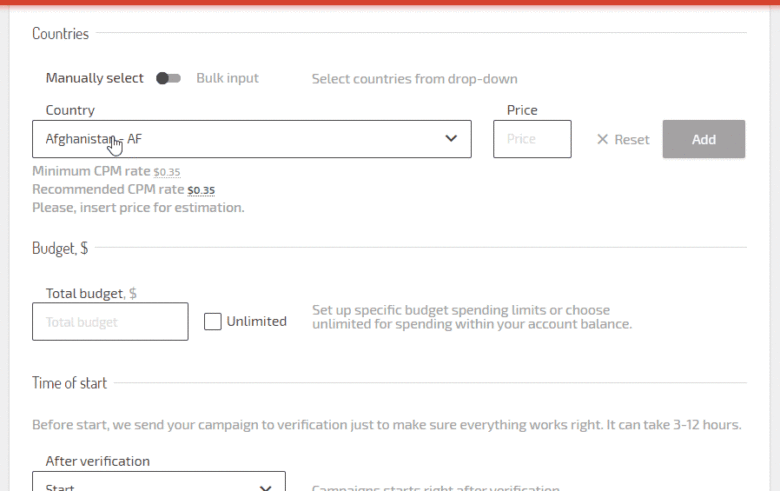Click into the Total budget field
The width and height of the screenshot is (780, 491).
(x=110, y=322)
